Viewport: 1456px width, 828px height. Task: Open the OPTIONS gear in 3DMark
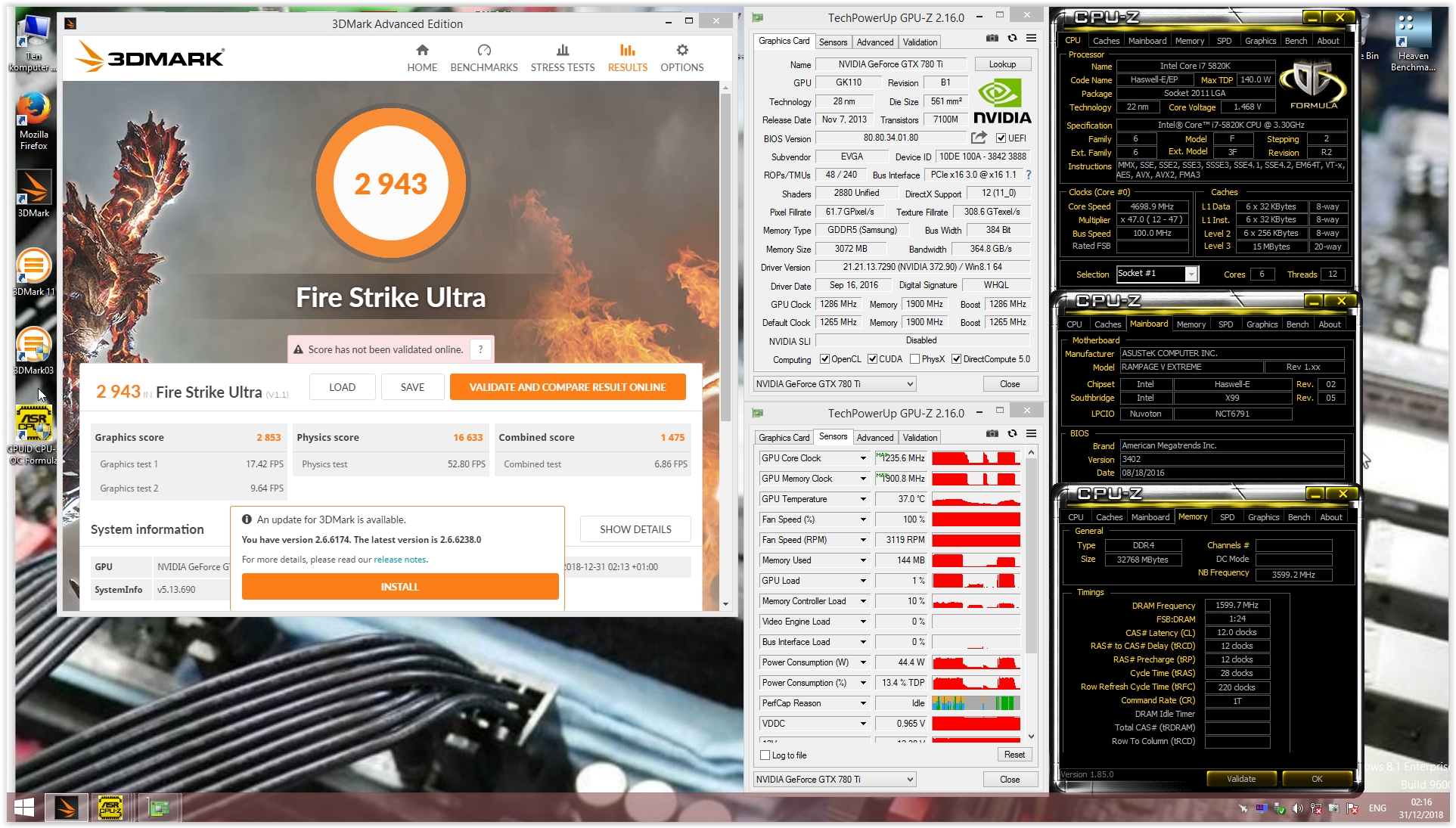pos(682,58)
